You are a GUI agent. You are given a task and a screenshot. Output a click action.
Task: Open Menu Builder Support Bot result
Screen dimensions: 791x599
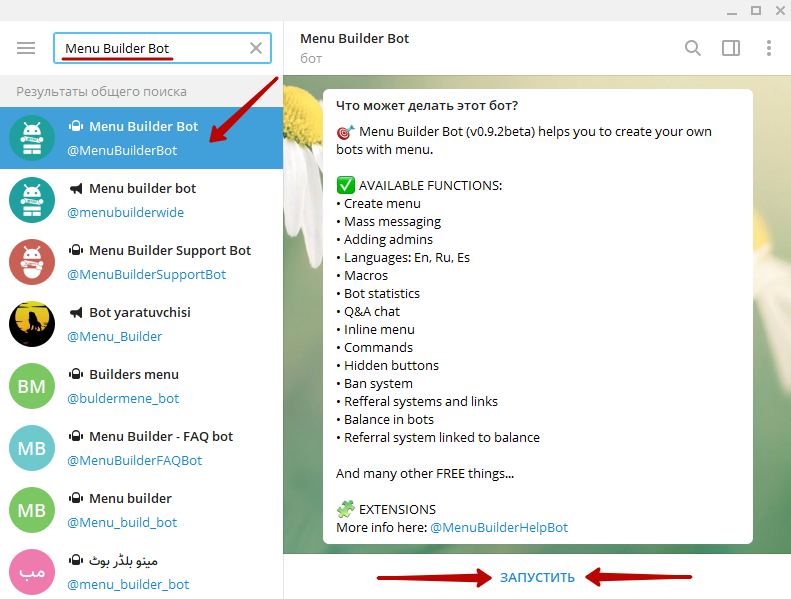coord(141,262)
